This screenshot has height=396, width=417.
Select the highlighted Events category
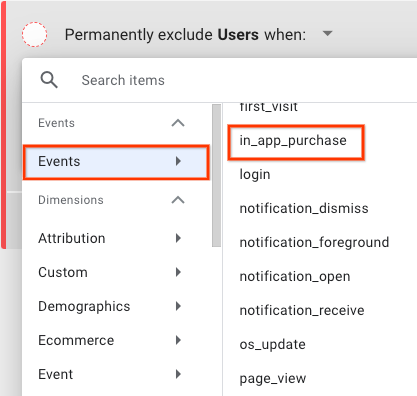(x=116, y=162)
